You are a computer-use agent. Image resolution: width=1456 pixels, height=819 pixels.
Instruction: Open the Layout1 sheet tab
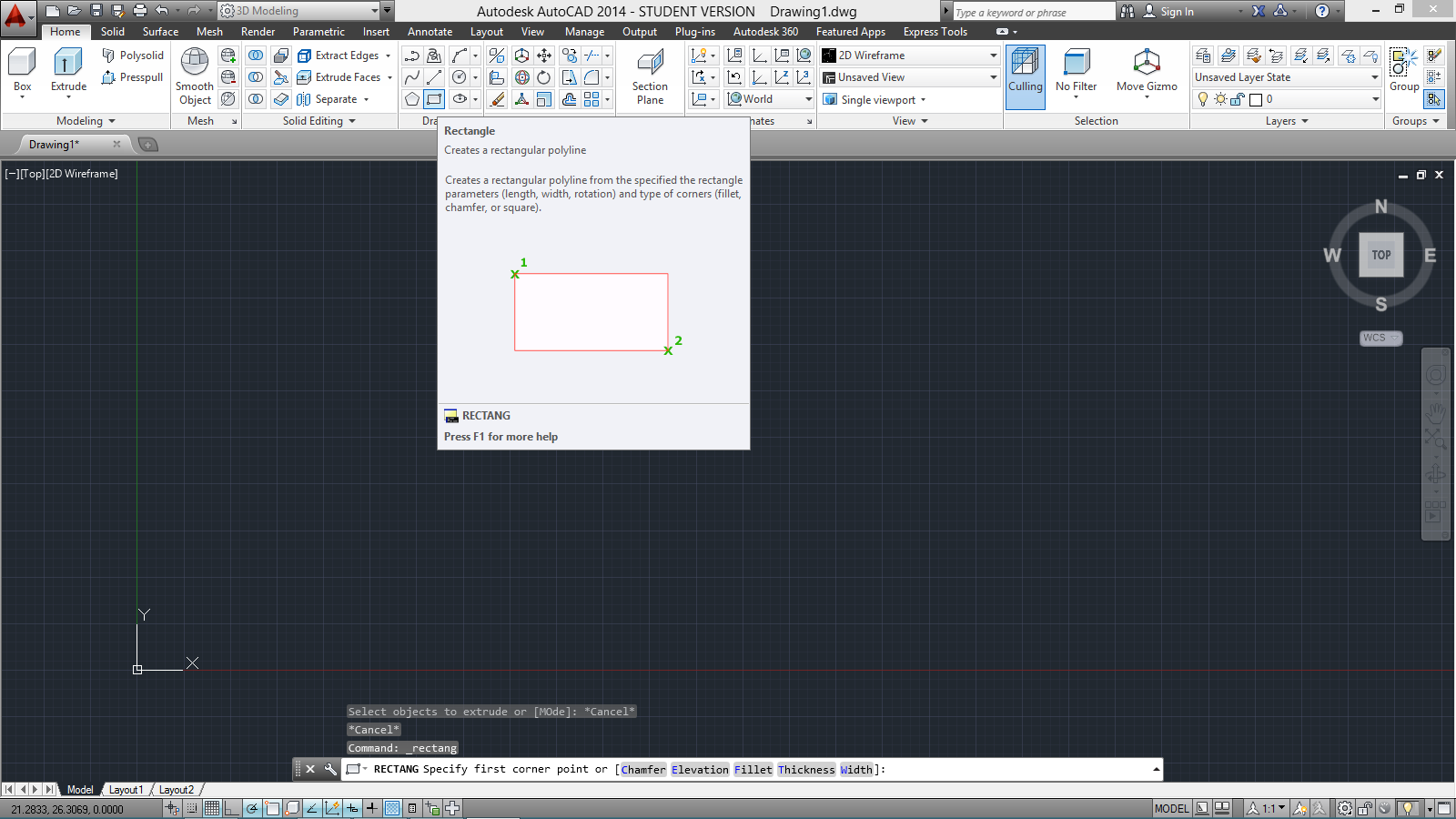[x=126, y=790]
